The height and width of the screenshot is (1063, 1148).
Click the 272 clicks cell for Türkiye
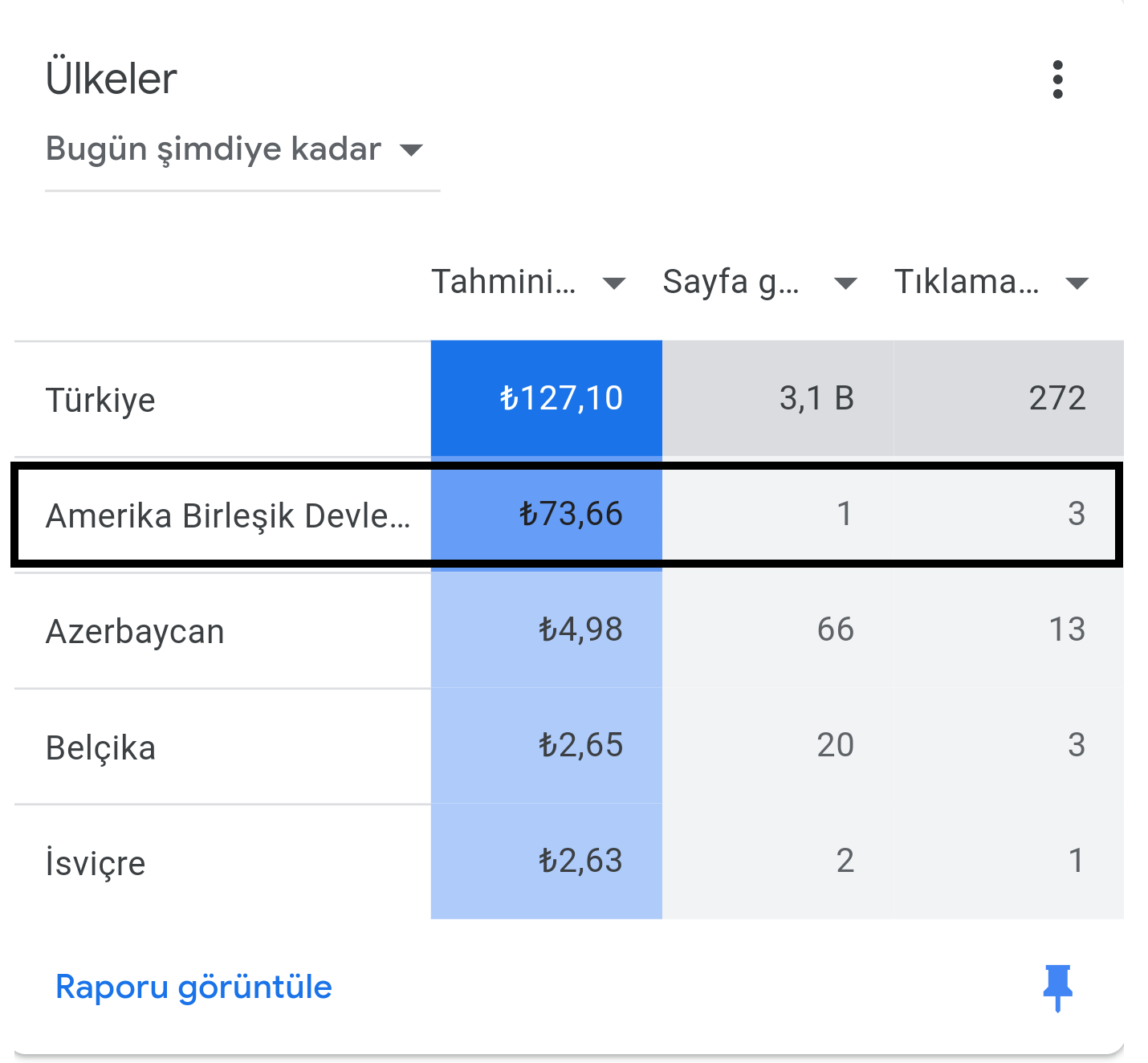tap(1008, 399)
